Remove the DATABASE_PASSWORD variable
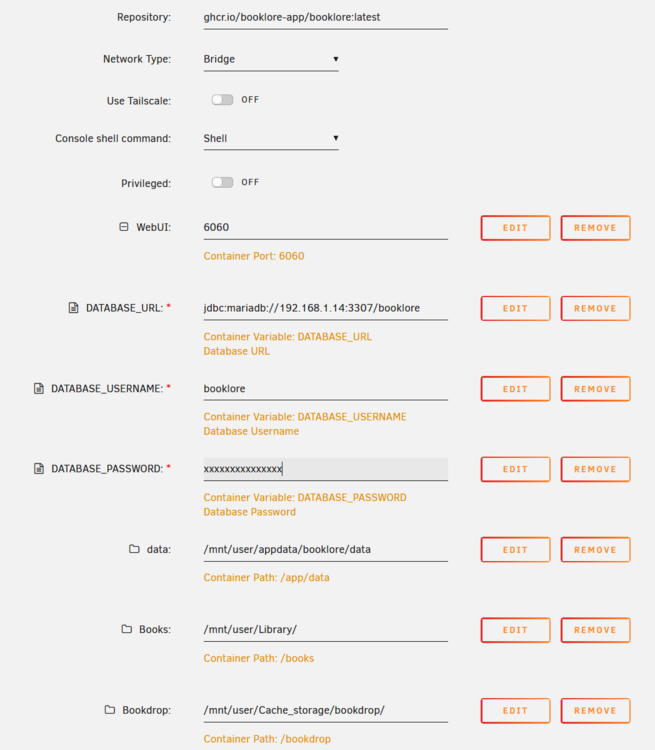This screenshot has width=655, height=750. tap(595, 469)
